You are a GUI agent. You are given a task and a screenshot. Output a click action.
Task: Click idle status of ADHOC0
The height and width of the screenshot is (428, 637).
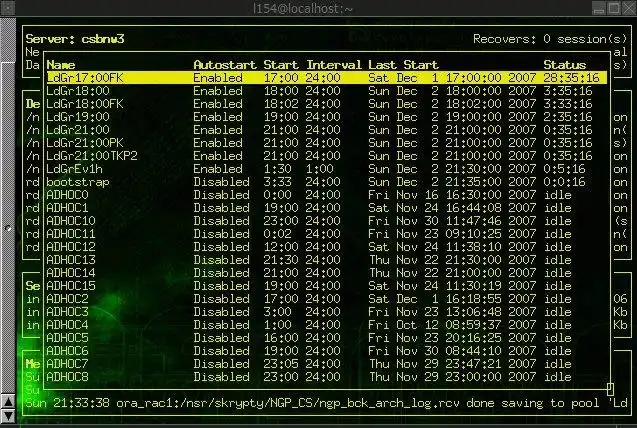(557, 195)
